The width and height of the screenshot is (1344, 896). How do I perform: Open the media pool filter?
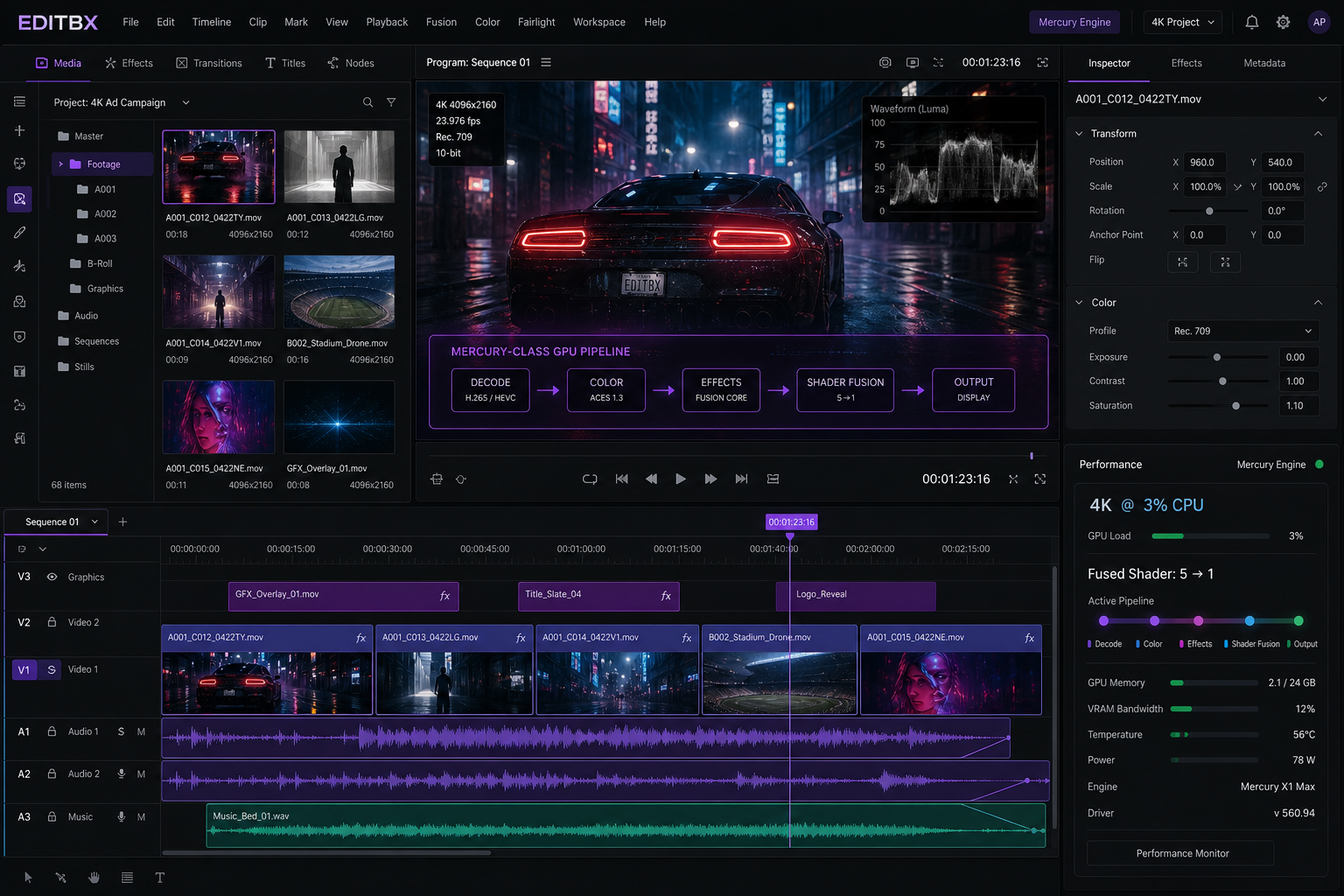point(391,102)
